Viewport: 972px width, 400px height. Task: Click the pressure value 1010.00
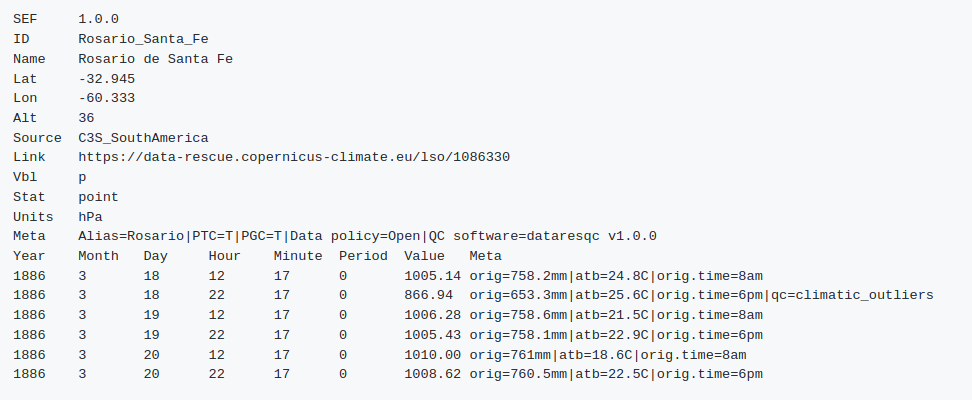pyautogui.click(x=432, y=354)
